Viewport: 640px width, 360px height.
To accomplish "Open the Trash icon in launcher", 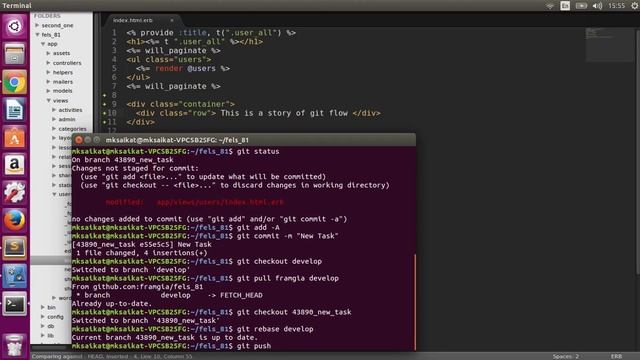I will (x=14, y=345).
